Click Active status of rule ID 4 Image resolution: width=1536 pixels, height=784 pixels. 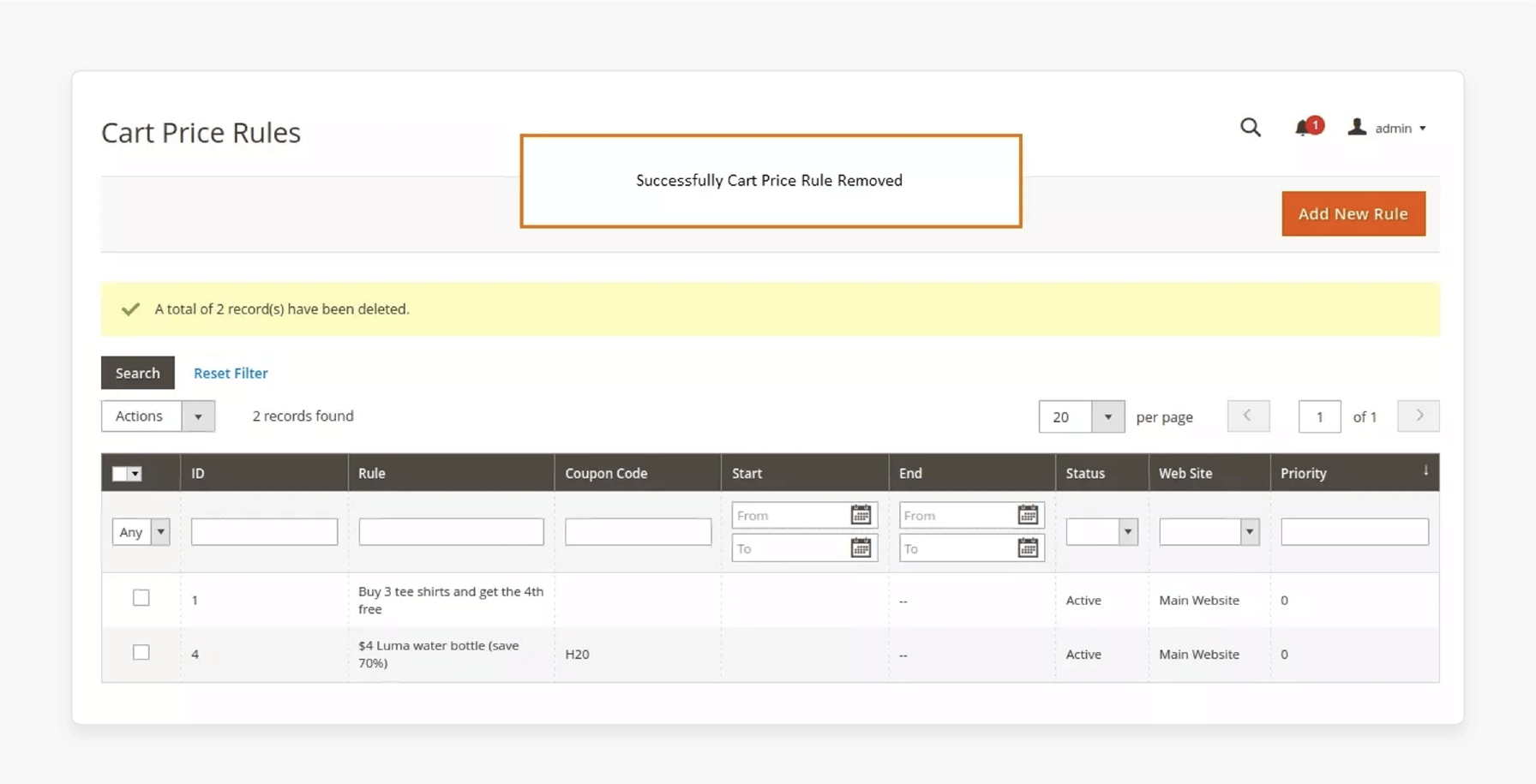pyautogui.click(x=1083, y=654)
